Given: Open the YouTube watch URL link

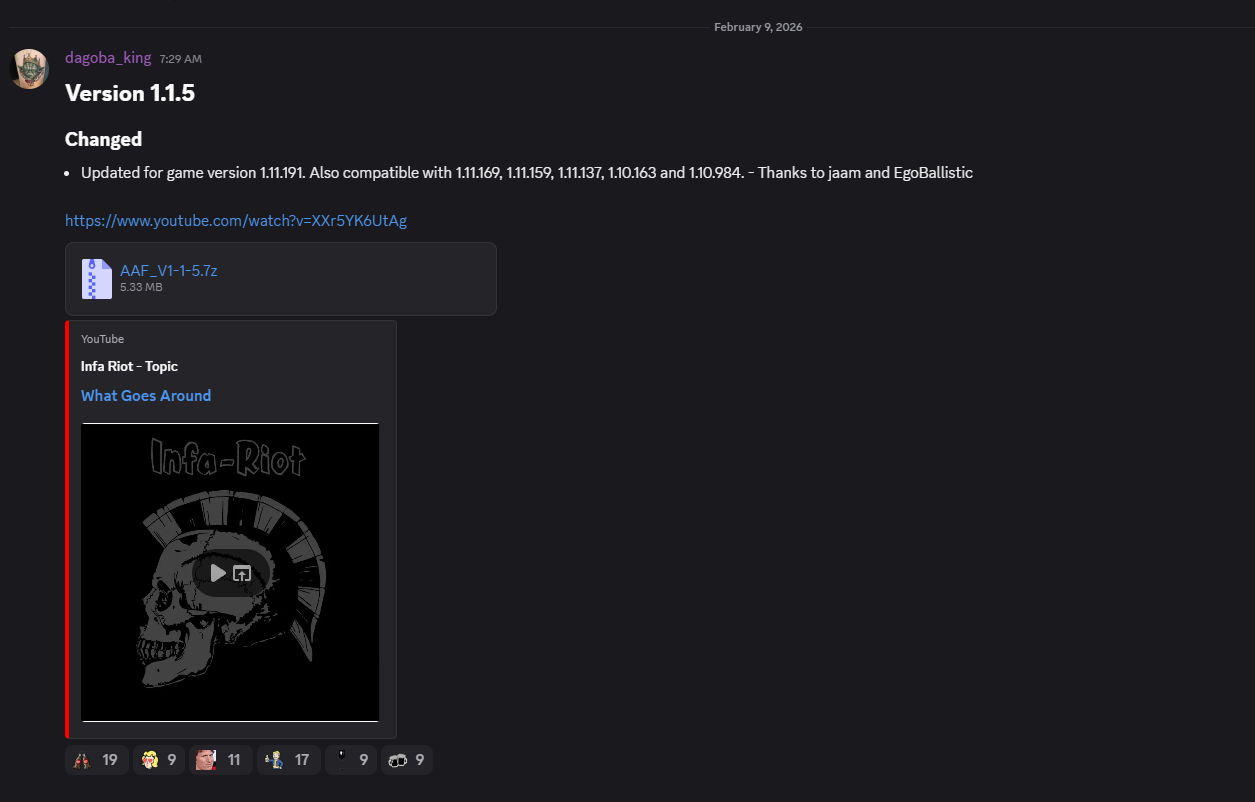Looking at the screenshot, I should 236,221.
